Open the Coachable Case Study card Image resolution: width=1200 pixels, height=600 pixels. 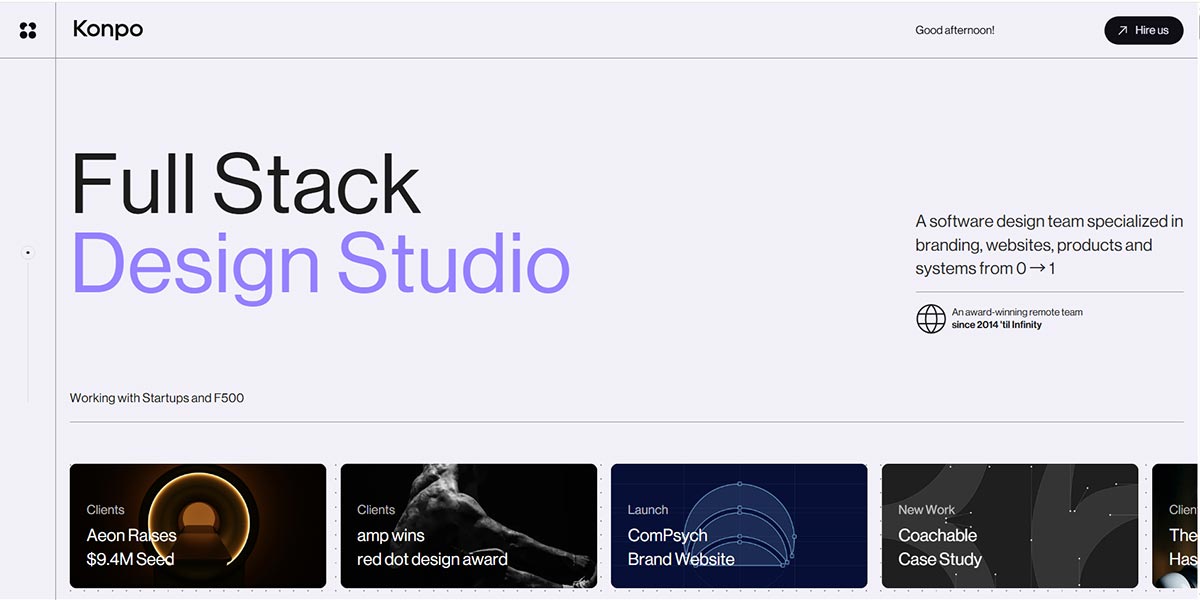click(x=1010, y=526)
